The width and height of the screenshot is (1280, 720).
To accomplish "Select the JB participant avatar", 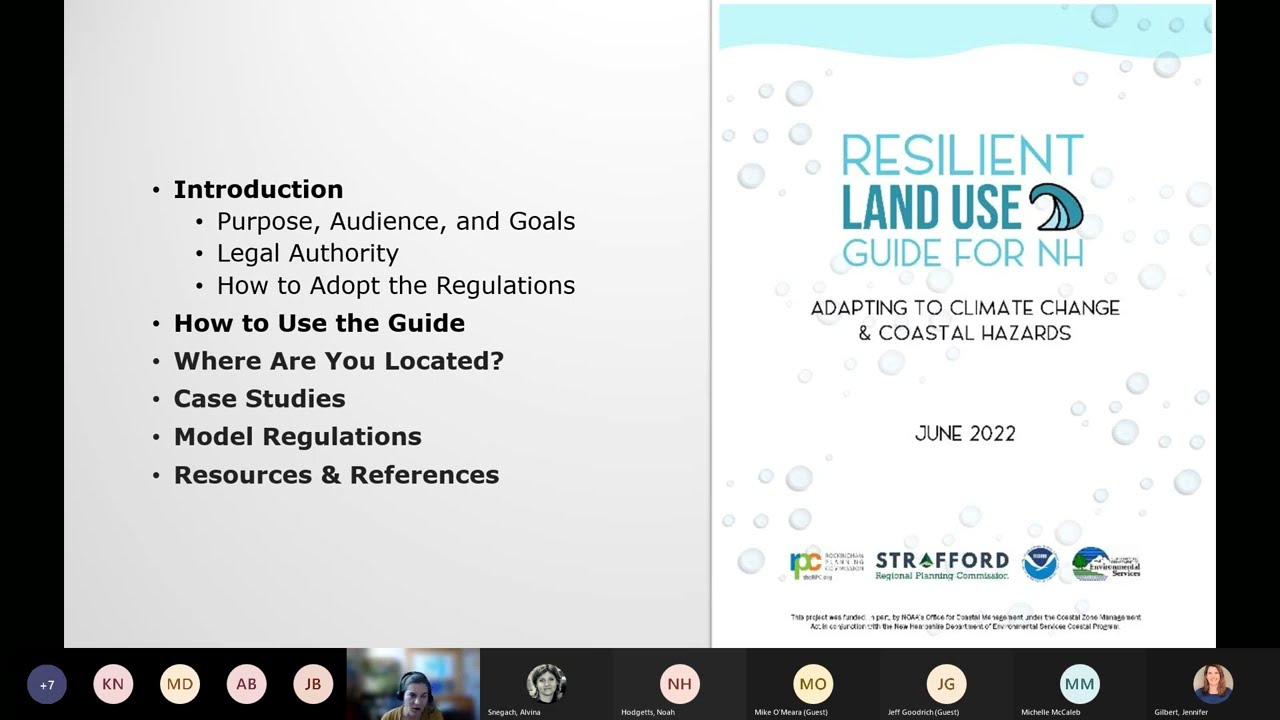I will pyautogui.click(x=313, y=684).
